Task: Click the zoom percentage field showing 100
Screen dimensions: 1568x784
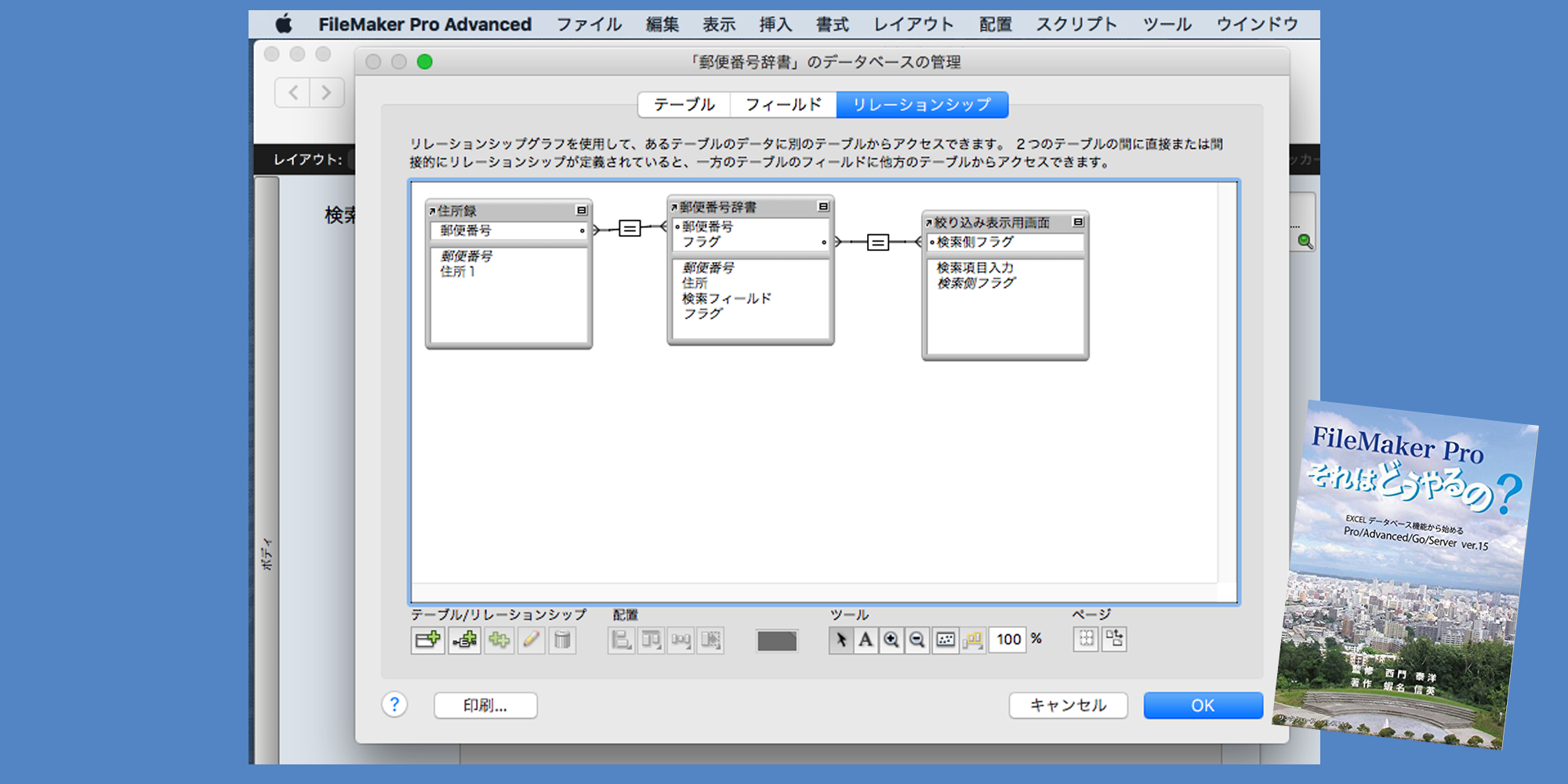Action: point(1008,640)
